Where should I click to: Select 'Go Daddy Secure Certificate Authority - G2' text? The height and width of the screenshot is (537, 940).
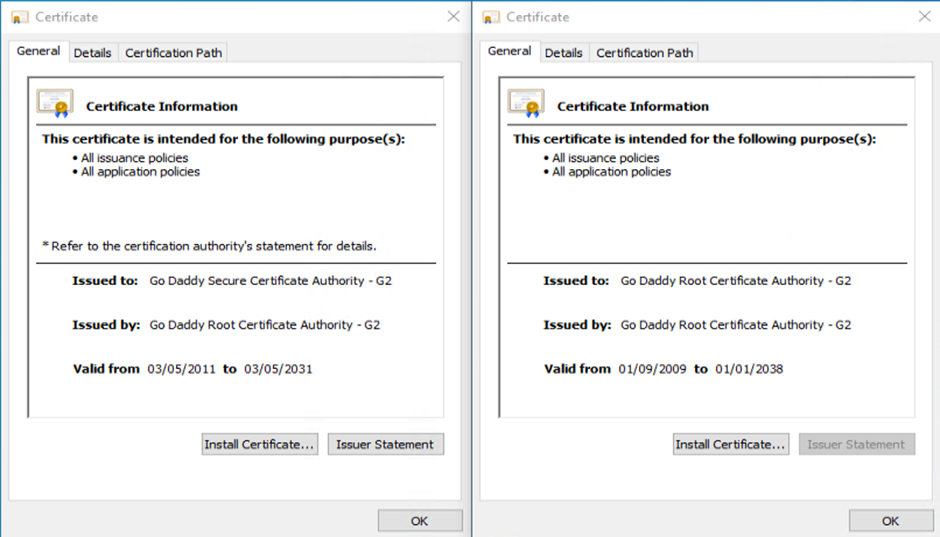[270, 280]
